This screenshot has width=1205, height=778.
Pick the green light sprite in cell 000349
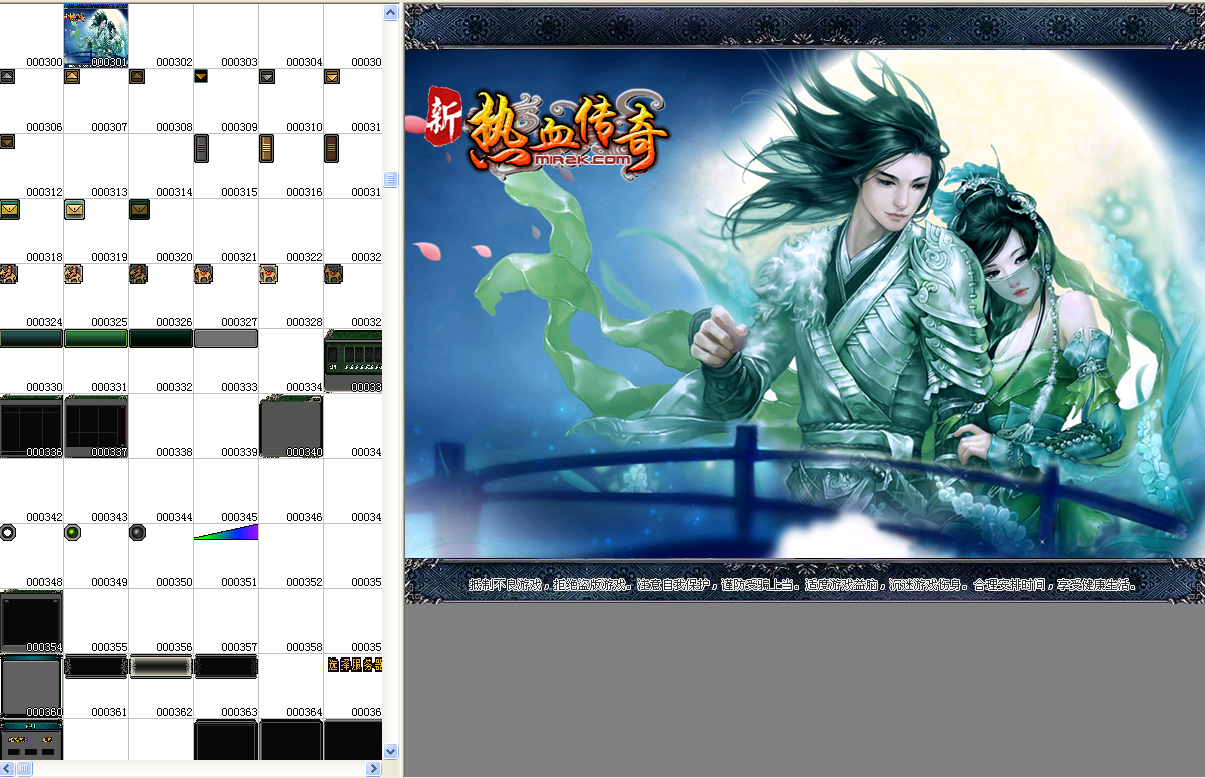point(72,532)
